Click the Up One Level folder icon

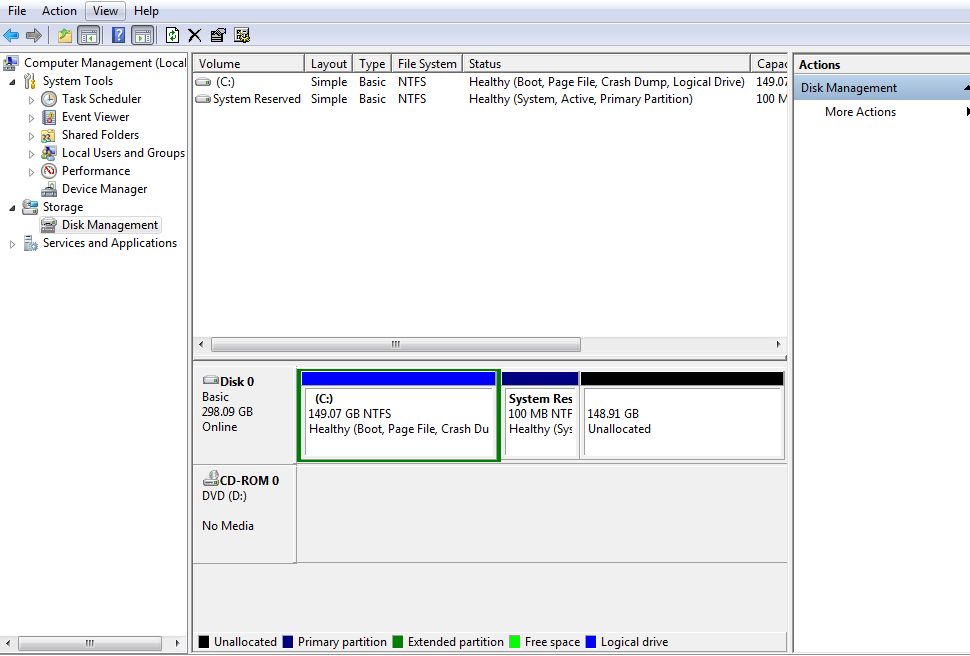[x=64, y=35]
